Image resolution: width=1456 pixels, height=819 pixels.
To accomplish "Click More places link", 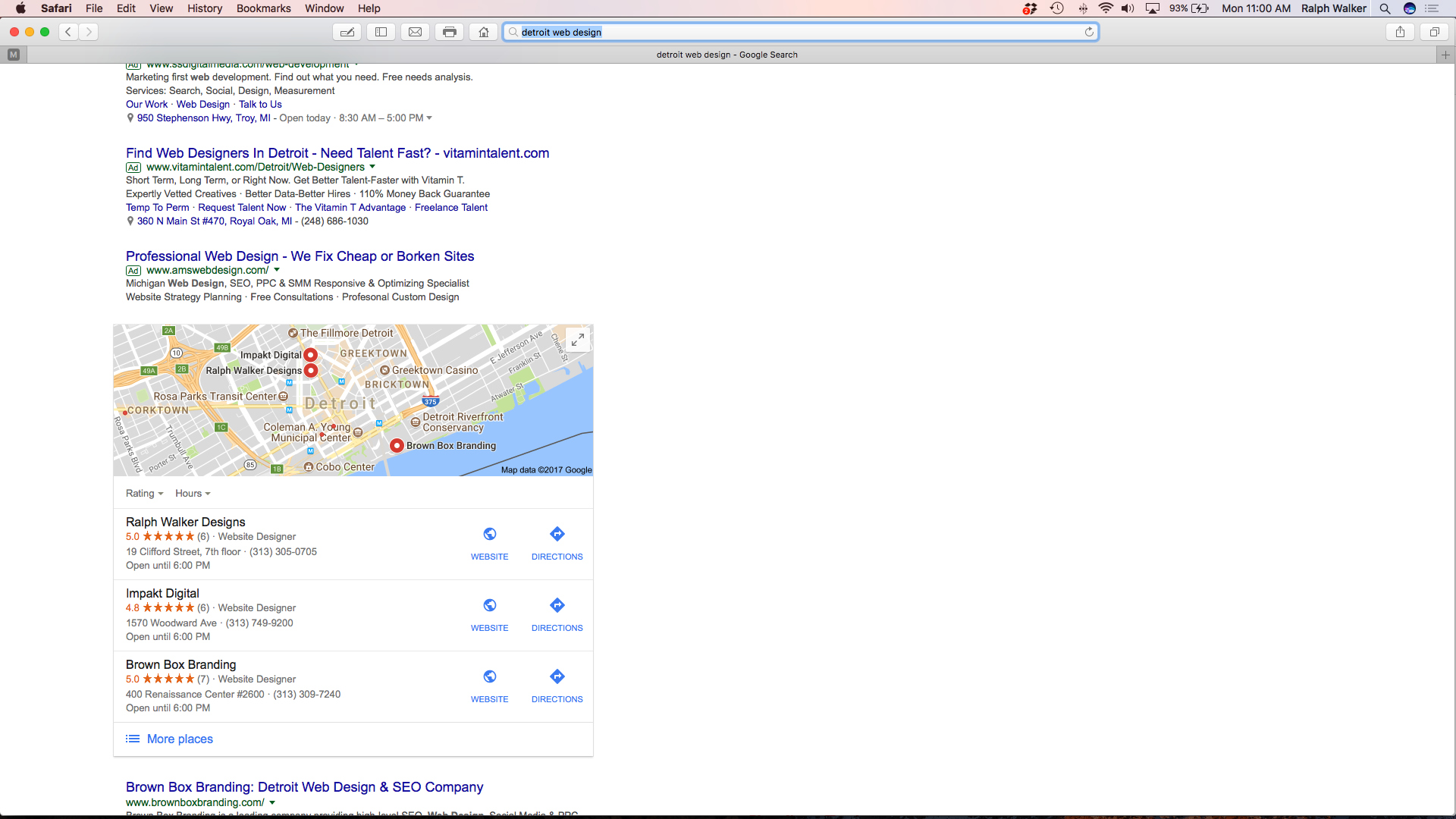I will coord(180,739).
